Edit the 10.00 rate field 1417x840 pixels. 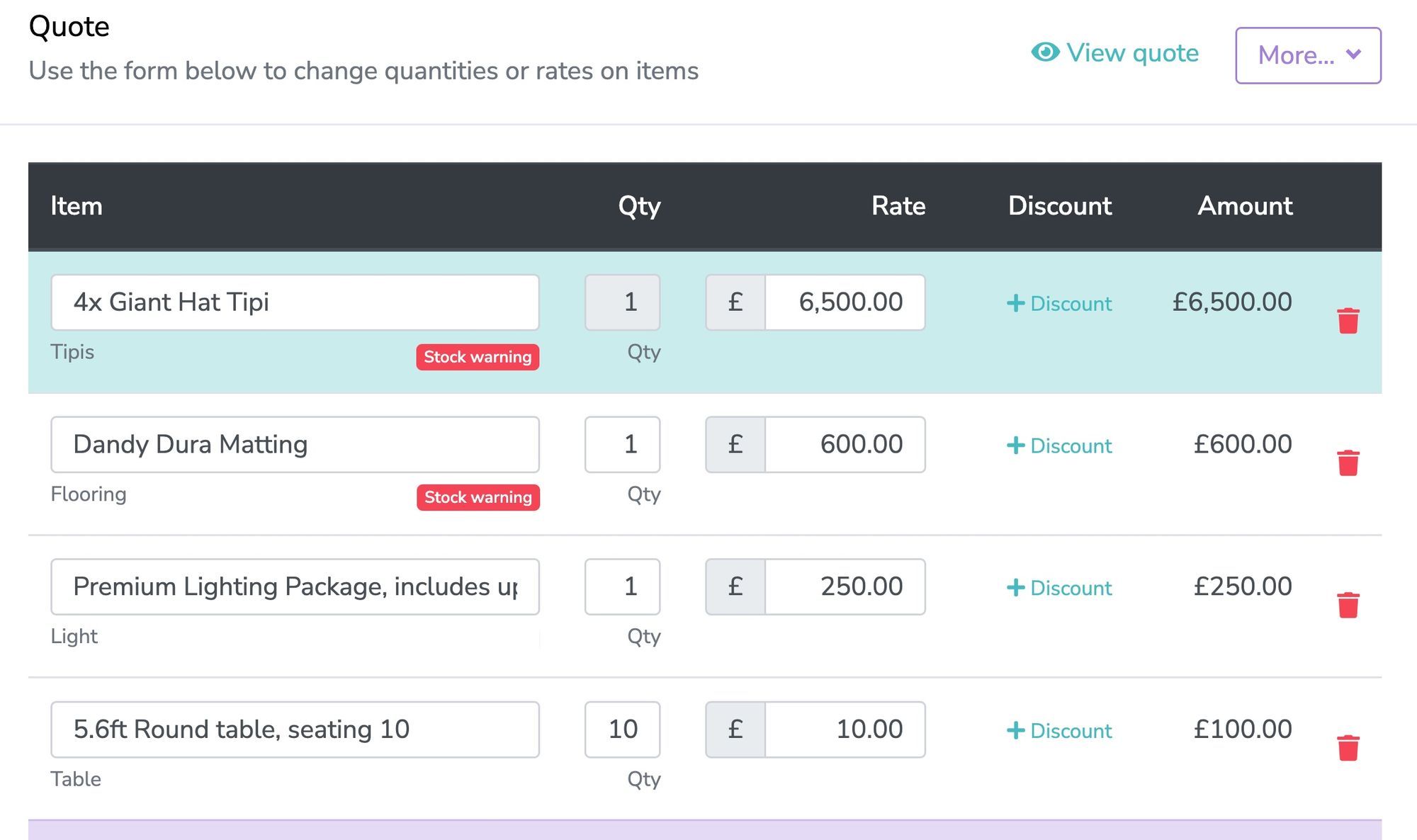pos(845,730)
